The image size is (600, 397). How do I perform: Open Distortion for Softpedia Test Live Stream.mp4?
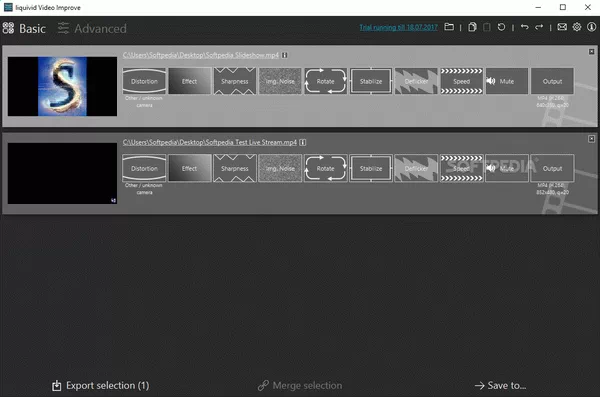click(x=144, y=168)
